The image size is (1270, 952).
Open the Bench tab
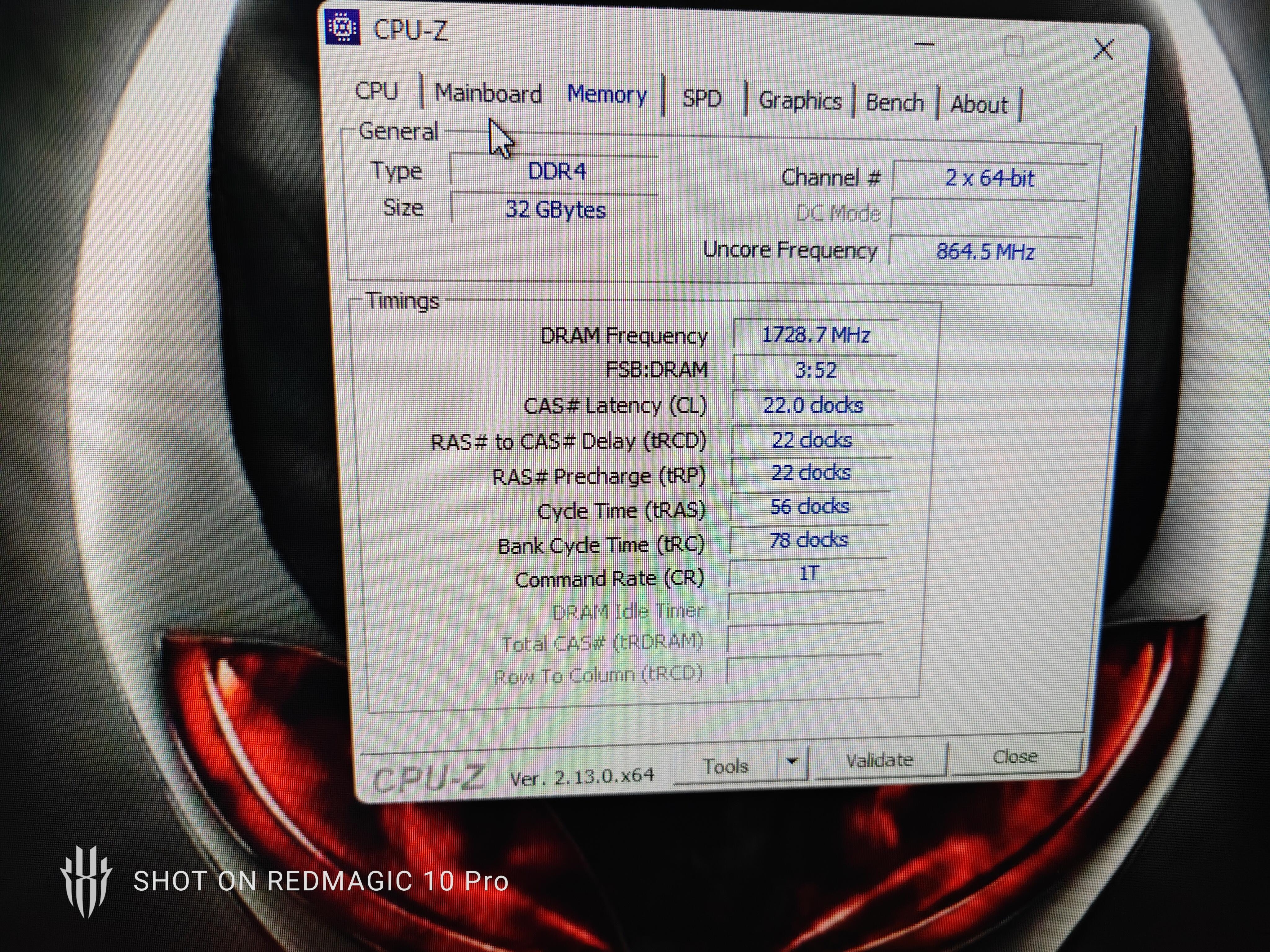pos(895,103)
